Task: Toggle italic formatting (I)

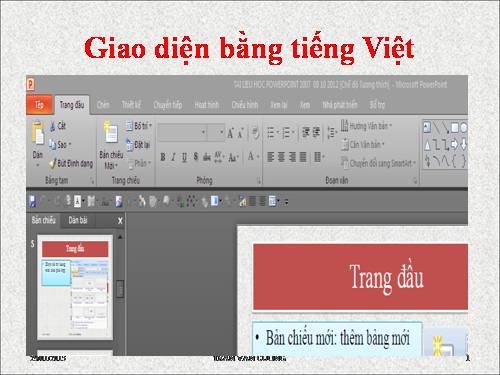Action: 173,157
